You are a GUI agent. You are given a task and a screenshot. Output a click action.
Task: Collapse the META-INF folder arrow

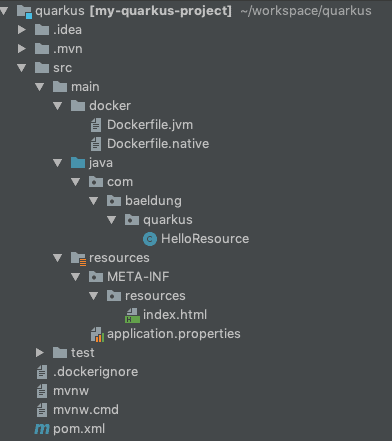[x=76, y=277]
